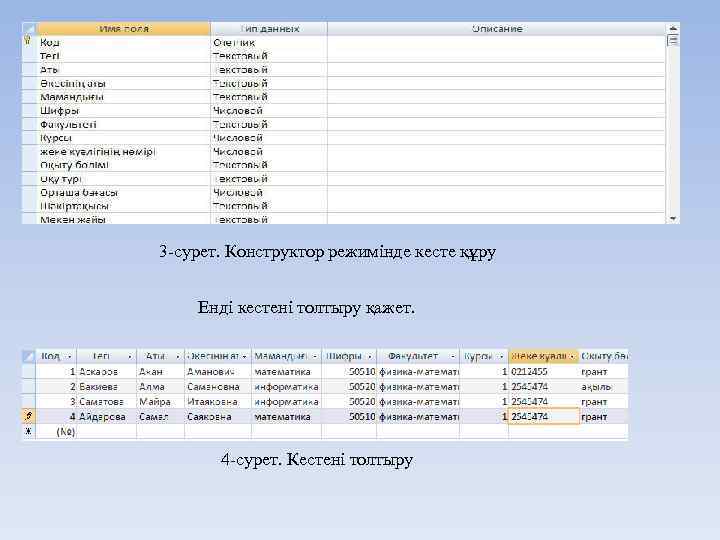This screenshot has width=720, height=540.
Task: Click the Саматова surname cell
Action: coord(107,402)
